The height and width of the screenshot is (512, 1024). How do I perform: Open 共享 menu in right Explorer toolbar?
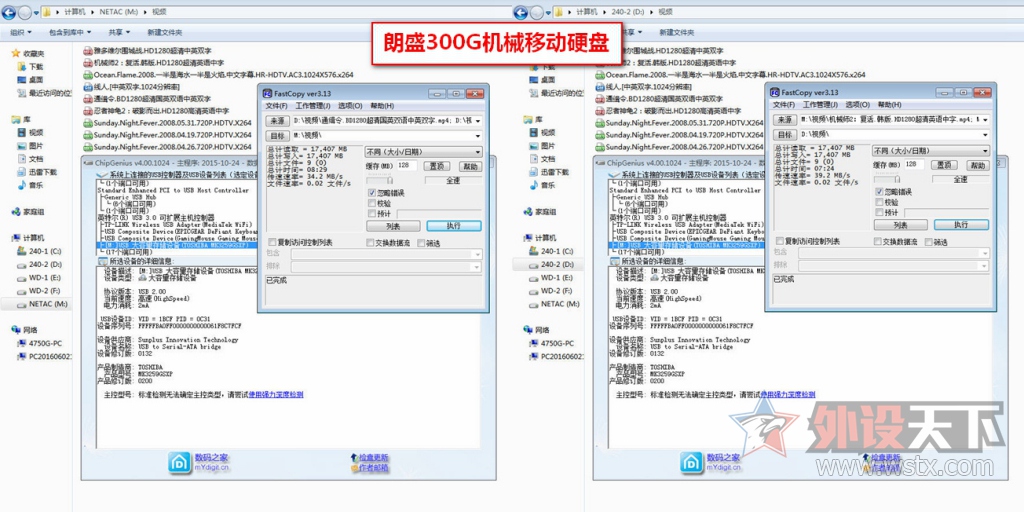[632, 32]
